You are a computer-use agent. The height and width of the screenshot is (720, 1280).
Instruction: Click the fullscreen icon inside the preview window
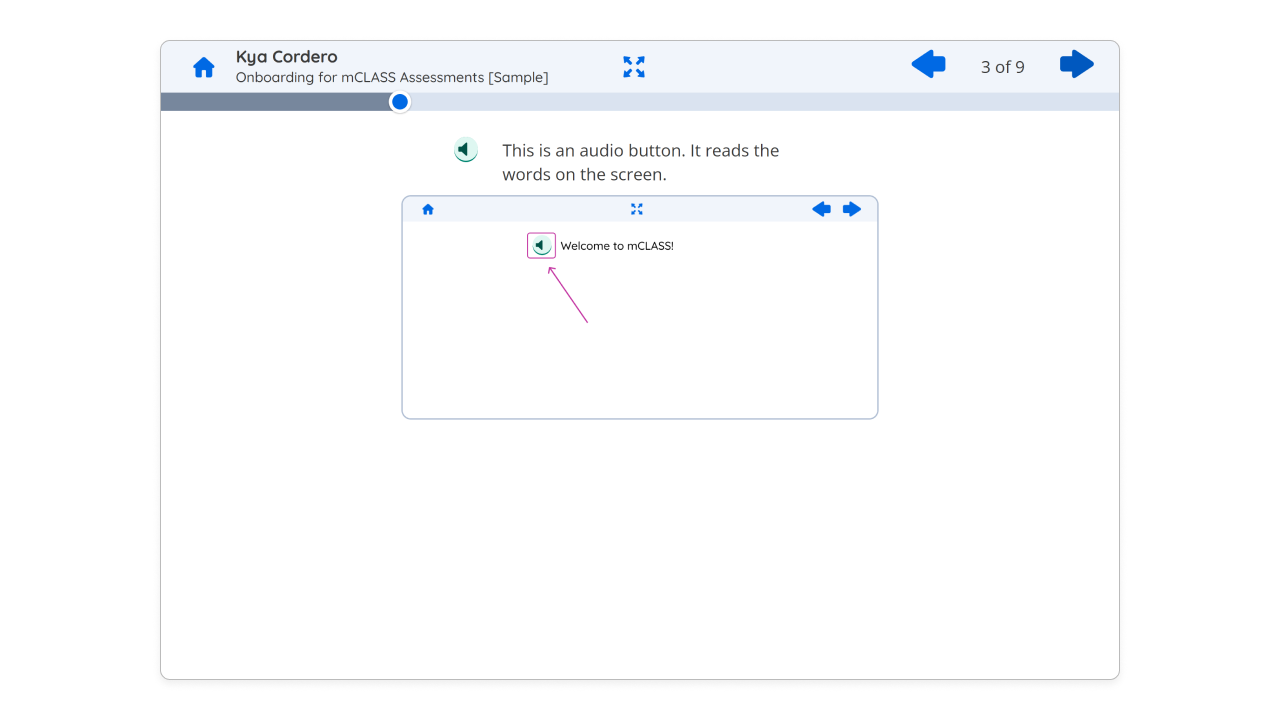637,209
